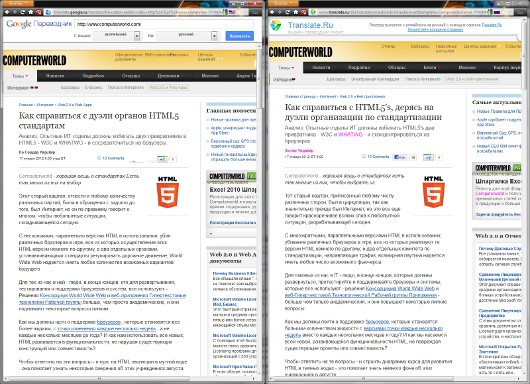Open Новости tab in right Computerworld nav
530x384 pixels.
321,68
